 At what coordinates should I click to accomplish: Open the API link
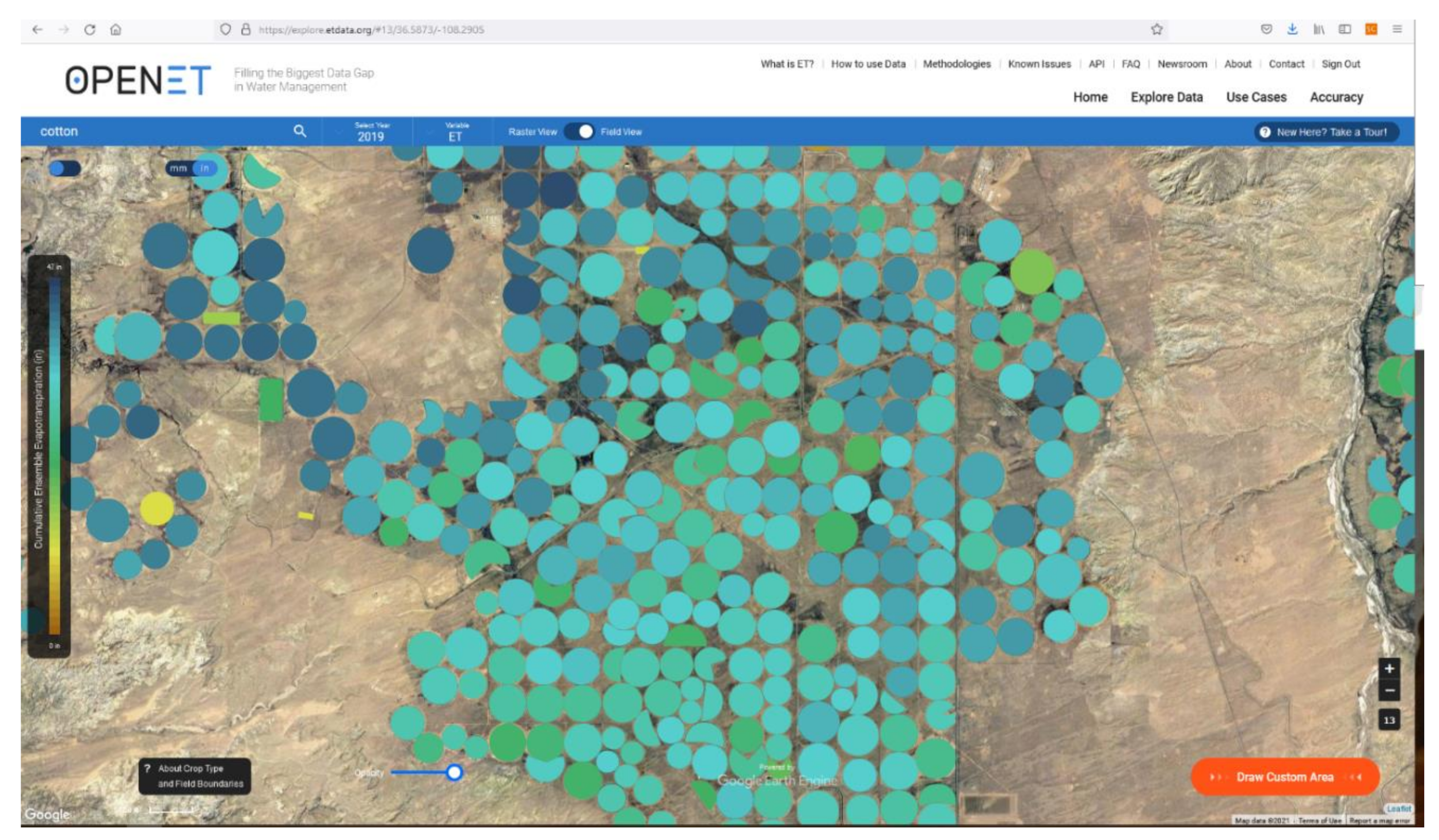1097,64
